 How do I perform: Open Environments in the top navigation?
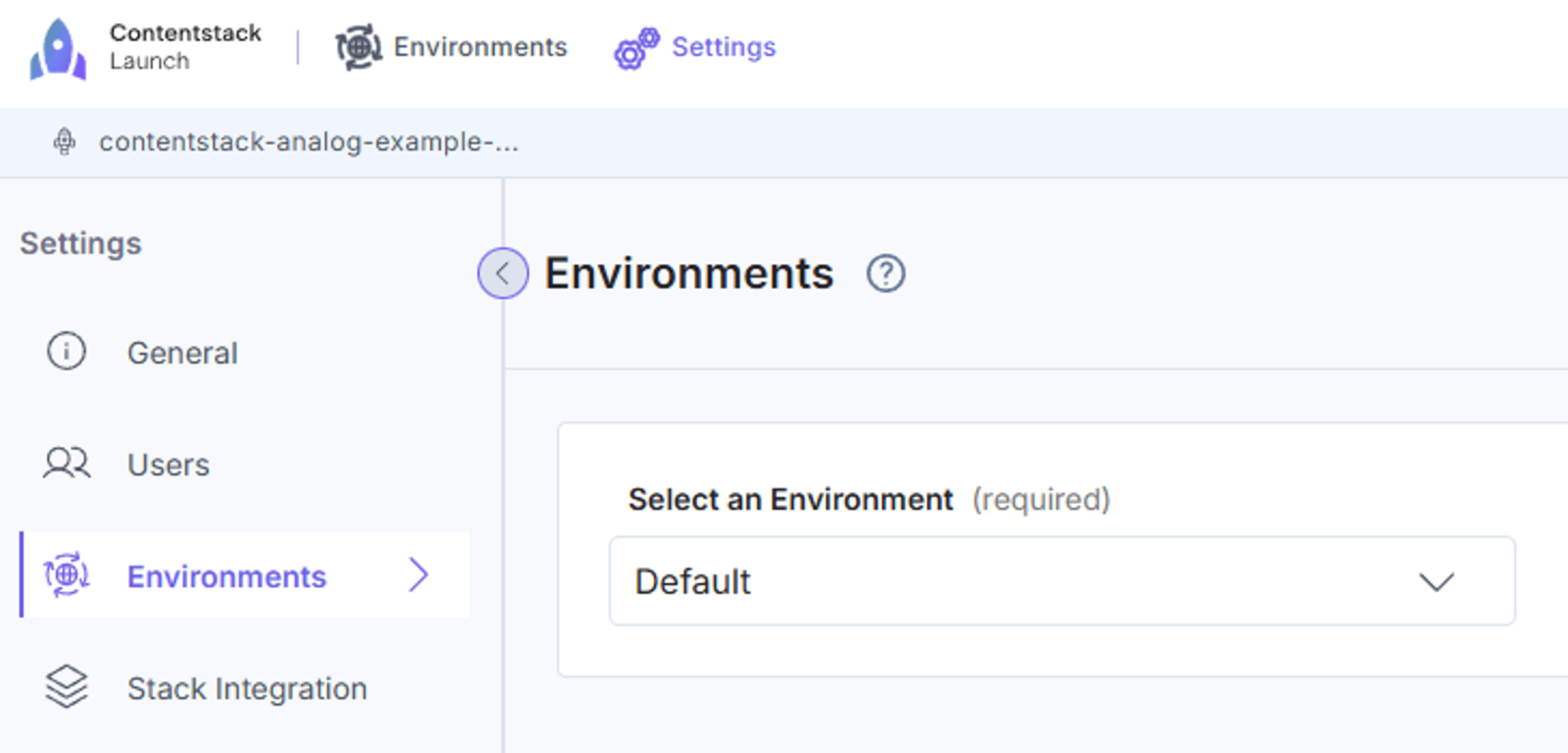pos(451,47)
